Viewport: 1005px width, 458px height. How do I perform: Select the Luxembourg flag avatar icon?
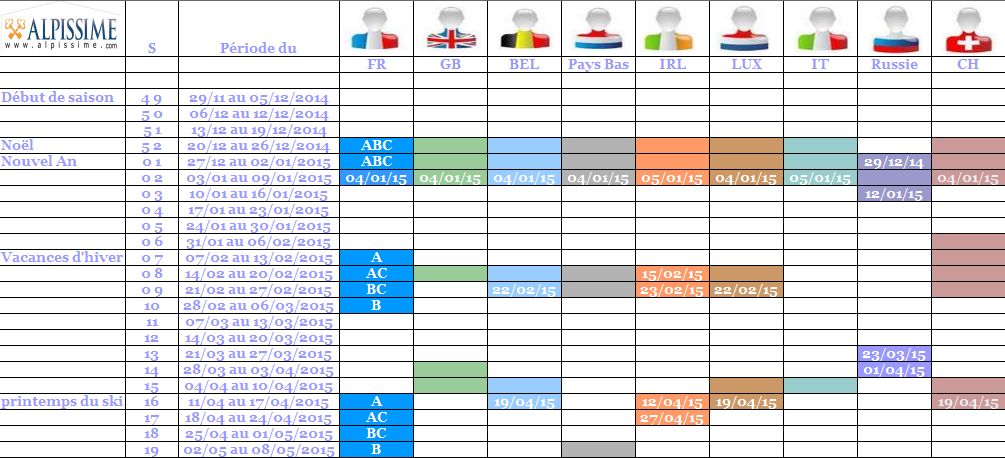coord(745,30)
